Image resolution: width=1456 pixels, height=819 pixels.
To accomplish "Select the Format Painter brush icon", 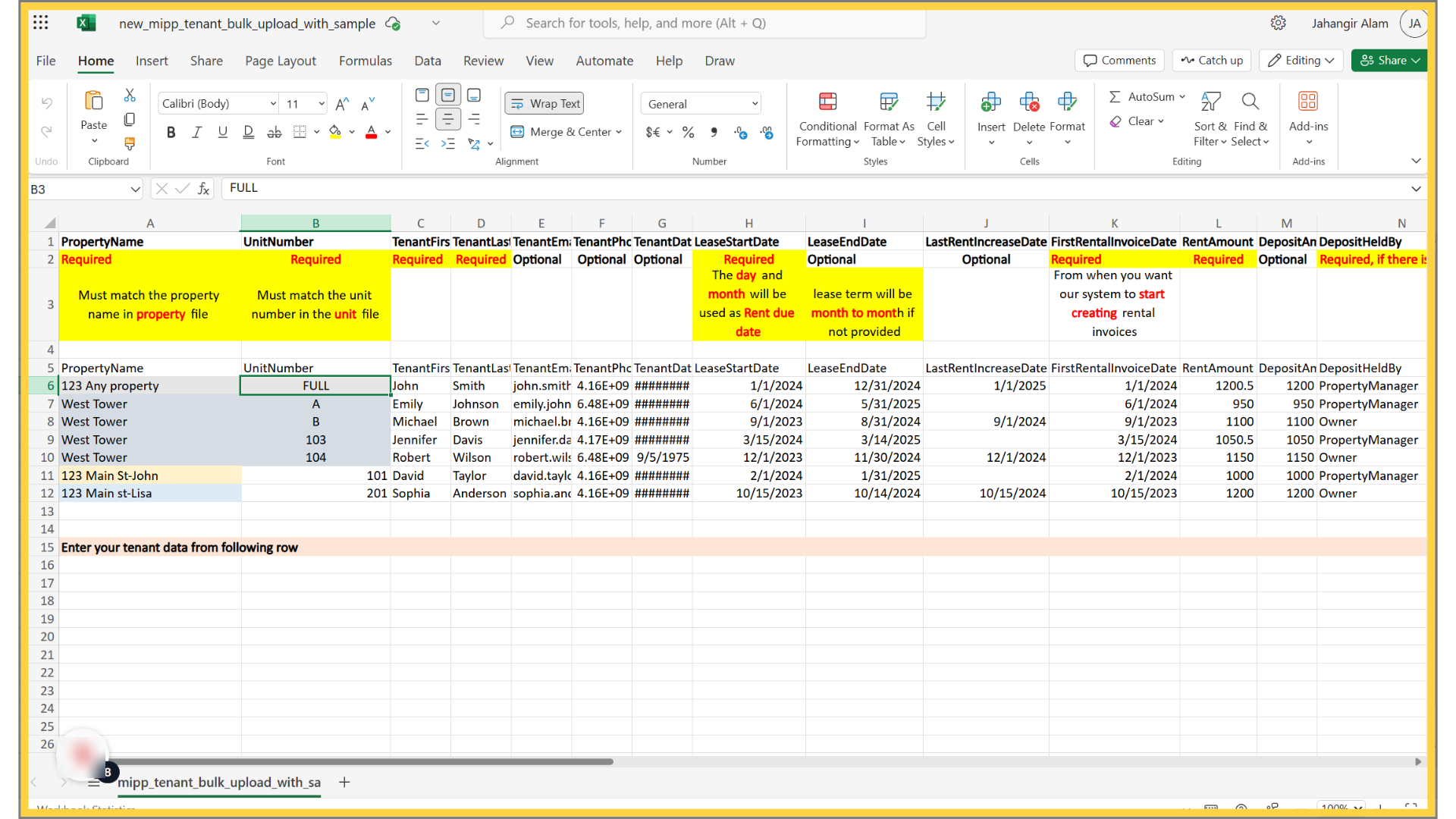I will [x=130, y=143].
